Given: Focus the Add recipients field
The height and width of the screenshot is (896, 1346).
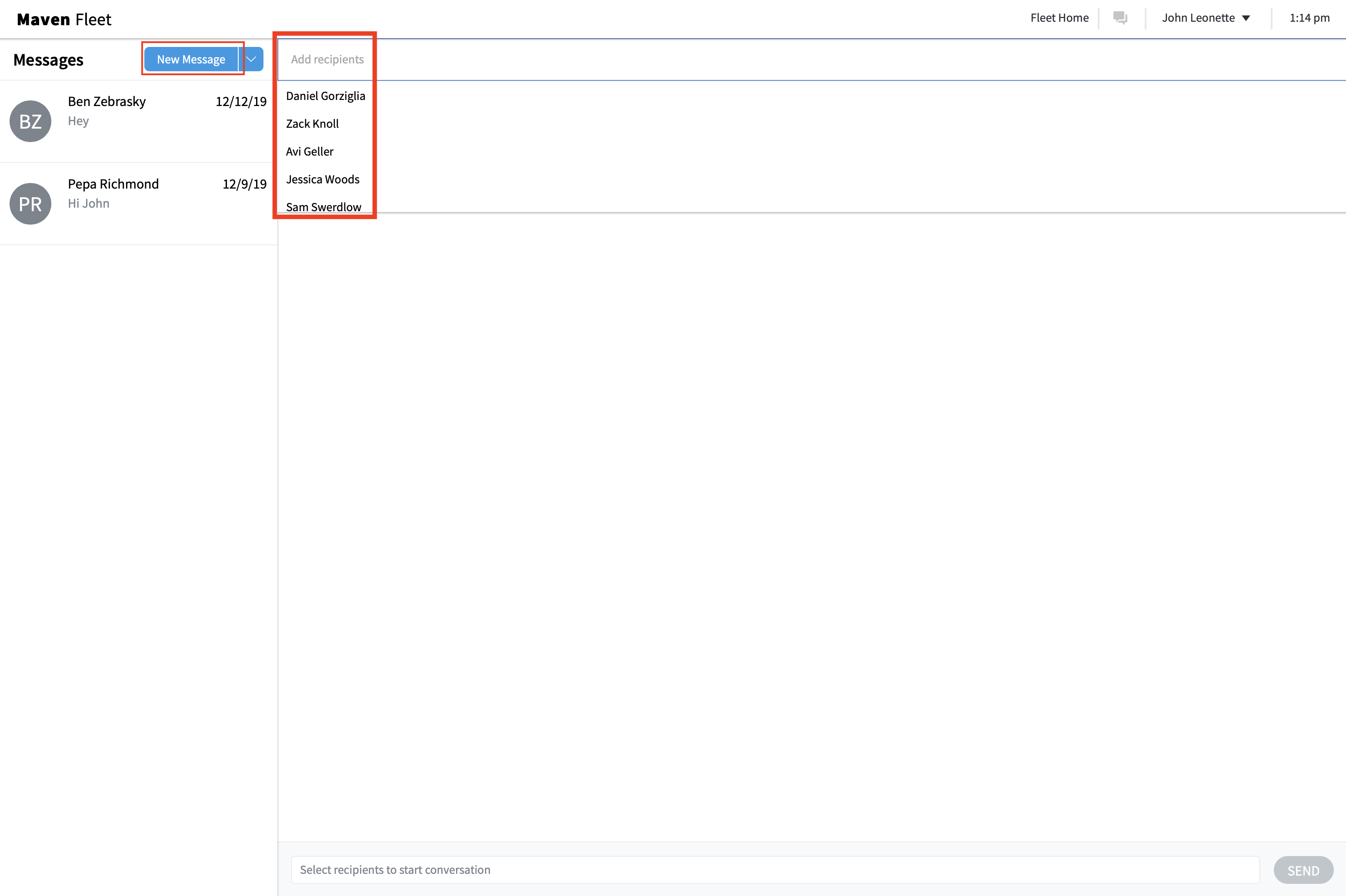Looking at the screenshot, I should point(327,60).
